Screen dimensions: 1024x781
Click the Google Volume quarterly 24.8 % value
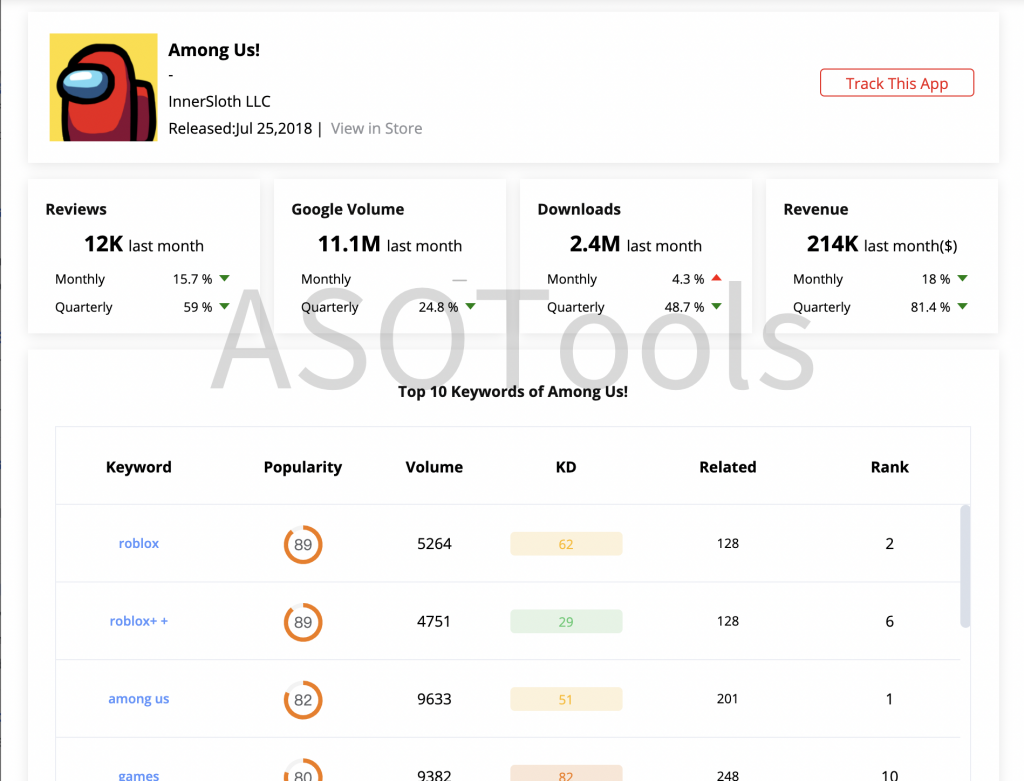pyautogui.click(x=438, y=307)
